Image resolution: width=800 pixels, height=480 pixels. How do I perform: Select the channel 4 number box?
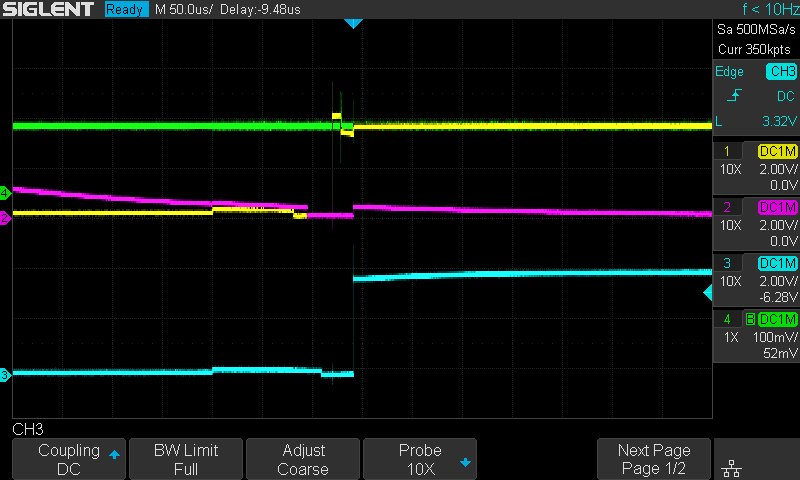[x=727, y=319]
